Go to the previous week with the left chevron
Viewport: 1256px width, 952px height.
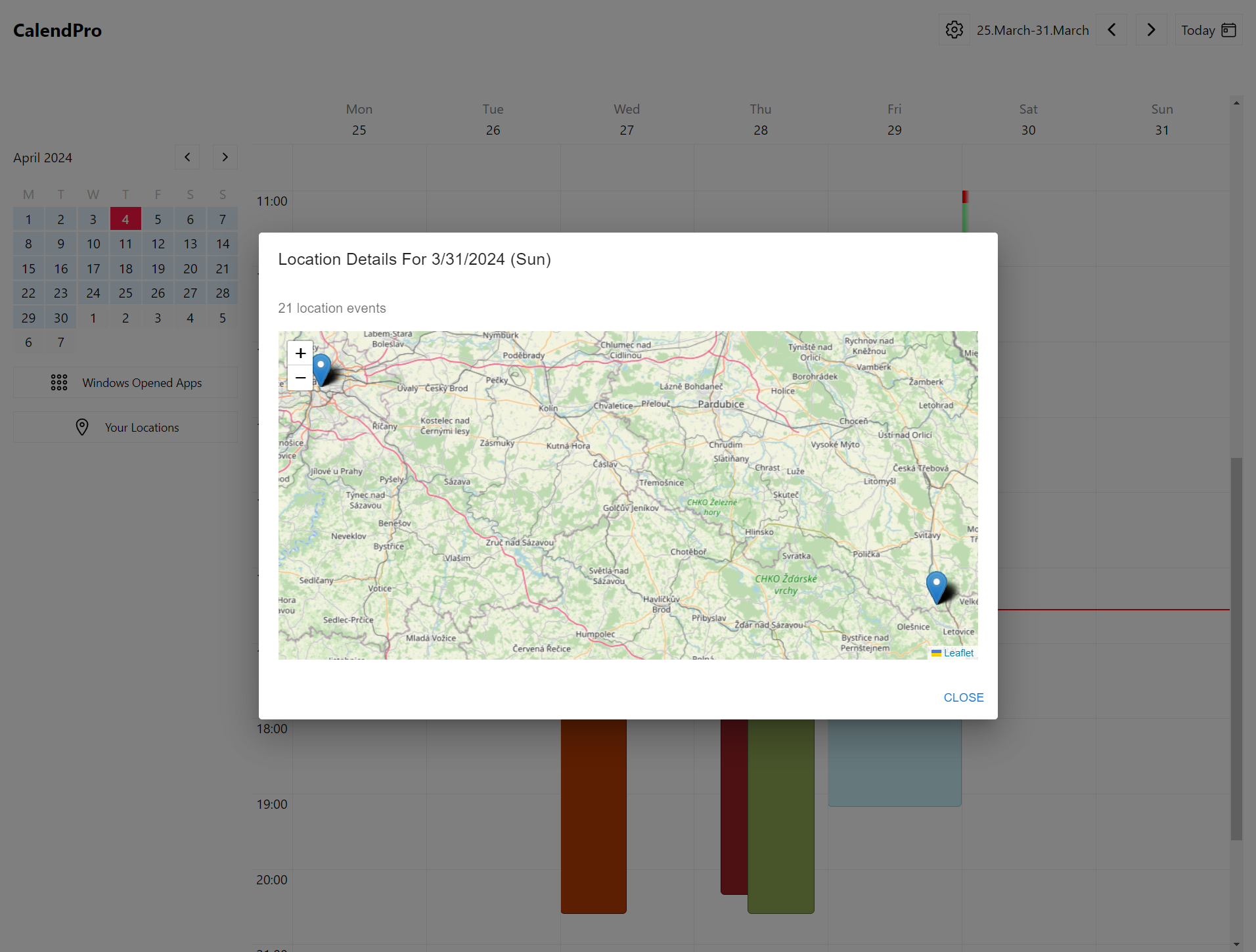coord(1111,30)
